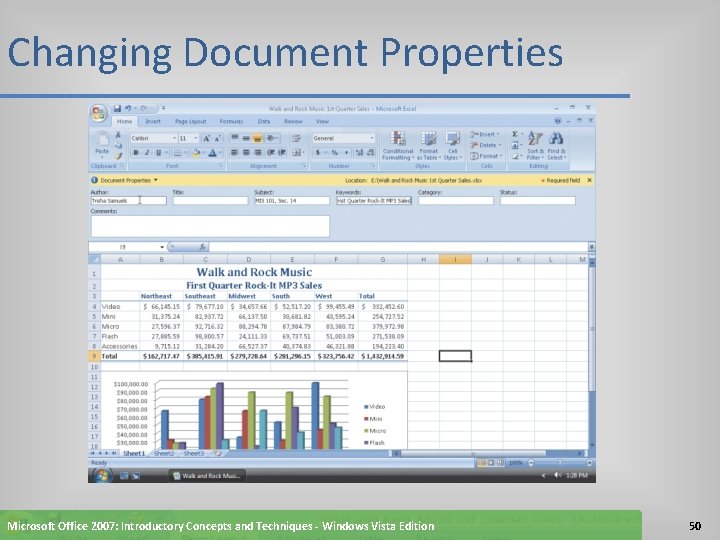Open the Insert ribbon tab
The width and height of the screenshot is (720, 540).
point(153,121)
